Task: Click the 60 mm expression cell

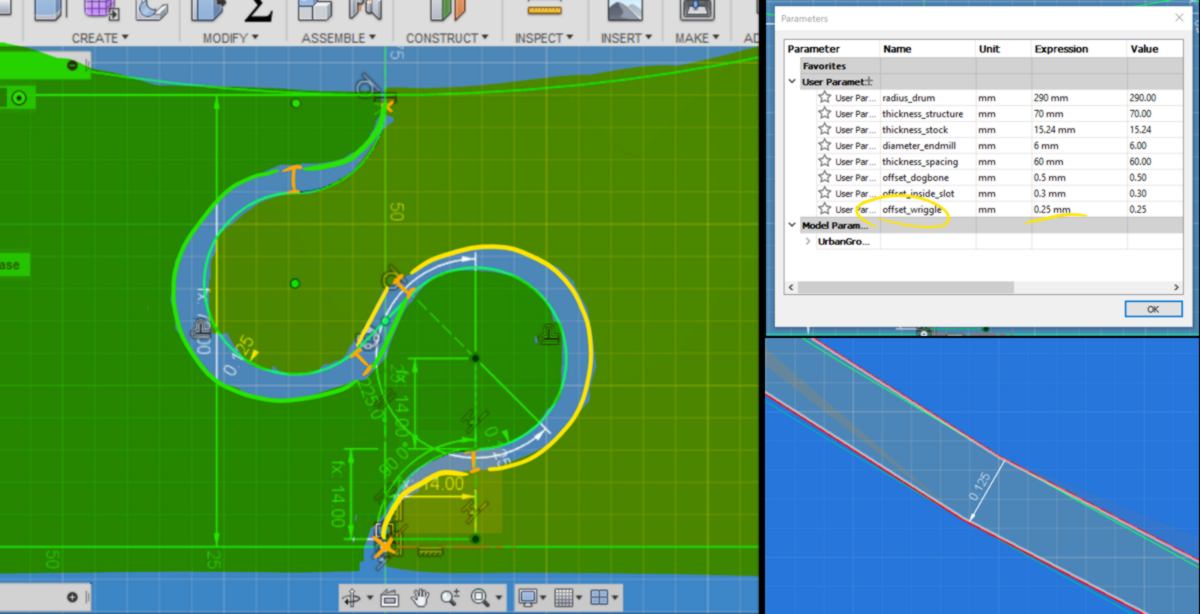Action: (x=1079, y=161)
